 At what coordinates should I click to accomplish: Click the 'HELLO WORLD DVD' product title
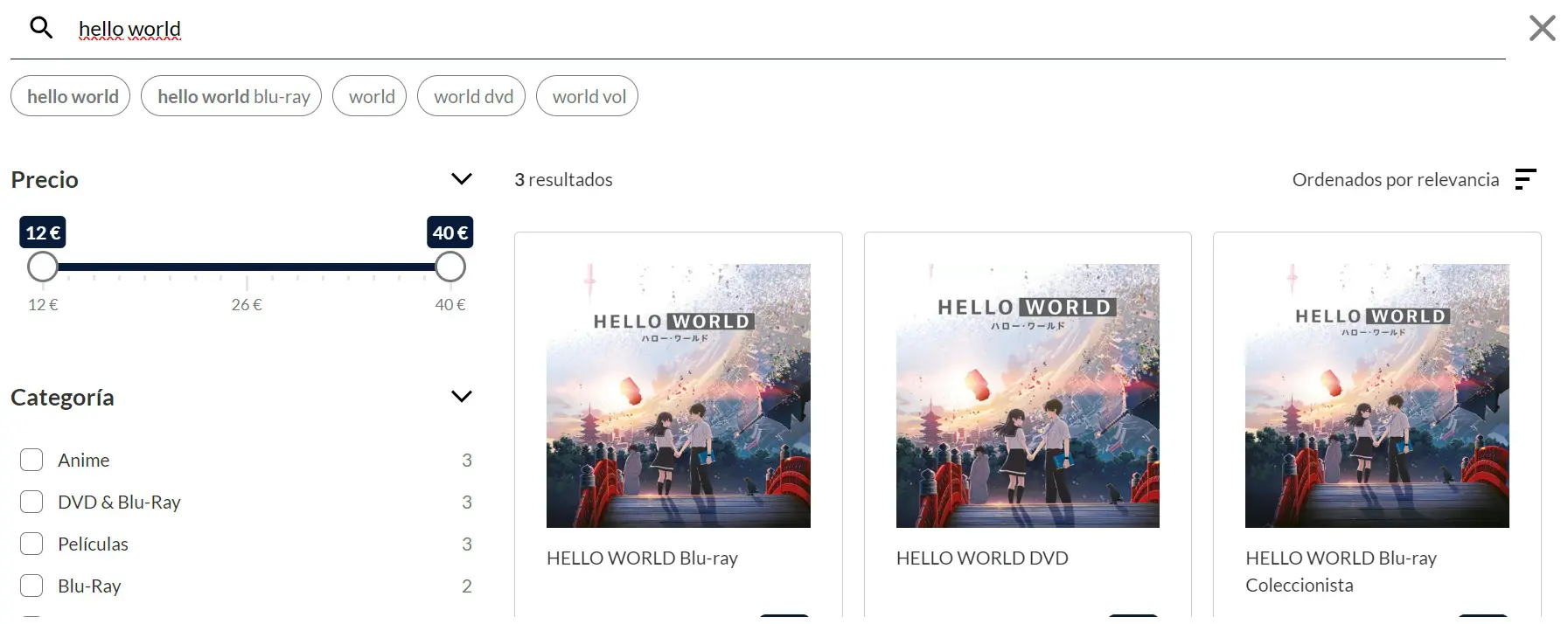coord(982,558)
